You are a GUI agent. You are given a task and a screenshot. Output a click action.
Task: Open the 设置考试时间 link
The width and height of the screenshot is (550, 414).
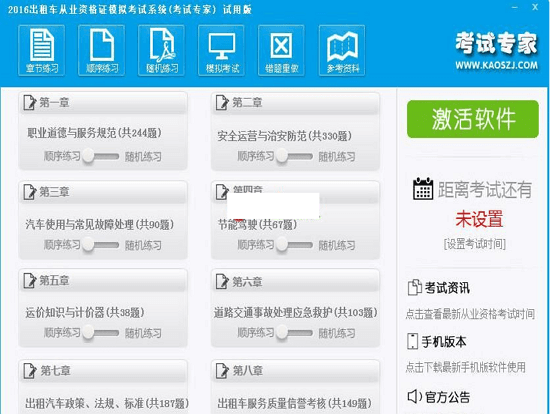point(475,244)
